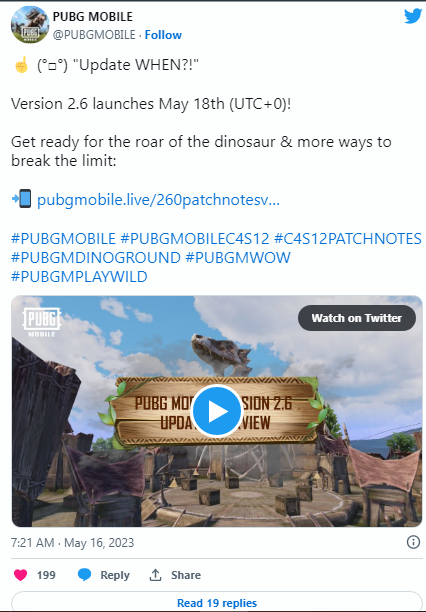Follow the @PUBGMOBILE account
Screen dimensions: 426x612
pos(163,35)
